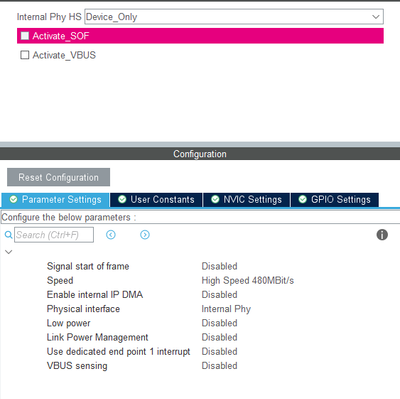400x399 pixels.
Task: Select the Speed parameter row
Action: click(x=60, y=281)
